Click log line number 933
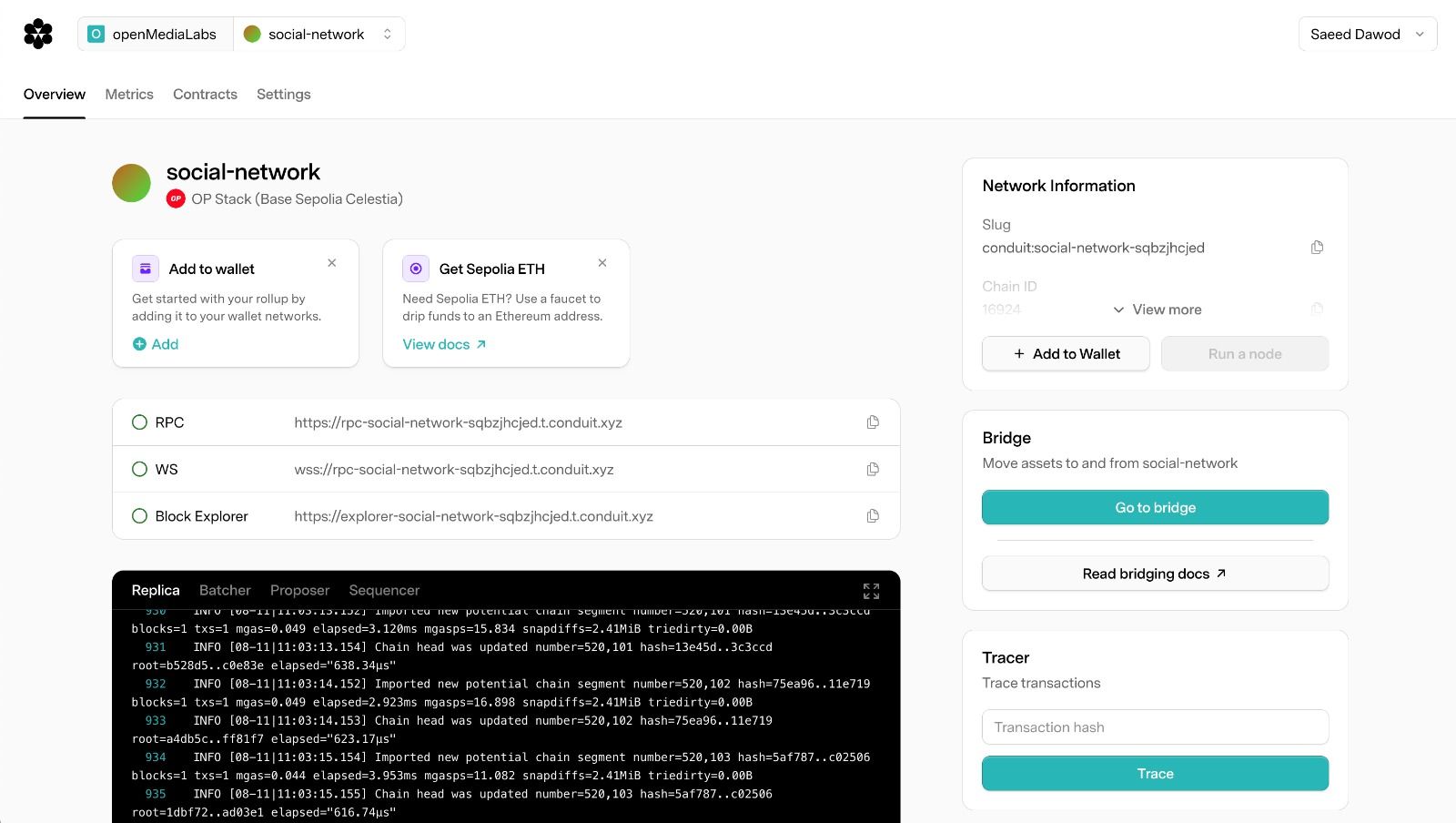 156,720
